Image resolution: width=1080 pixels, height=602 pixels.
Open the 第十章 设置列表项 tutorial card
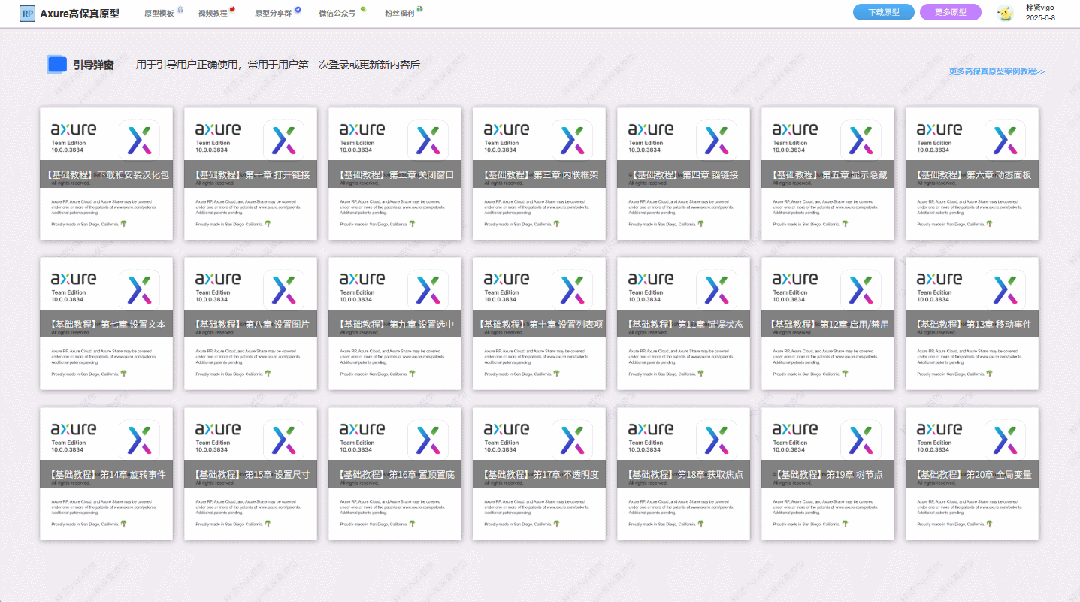[539, 323]
